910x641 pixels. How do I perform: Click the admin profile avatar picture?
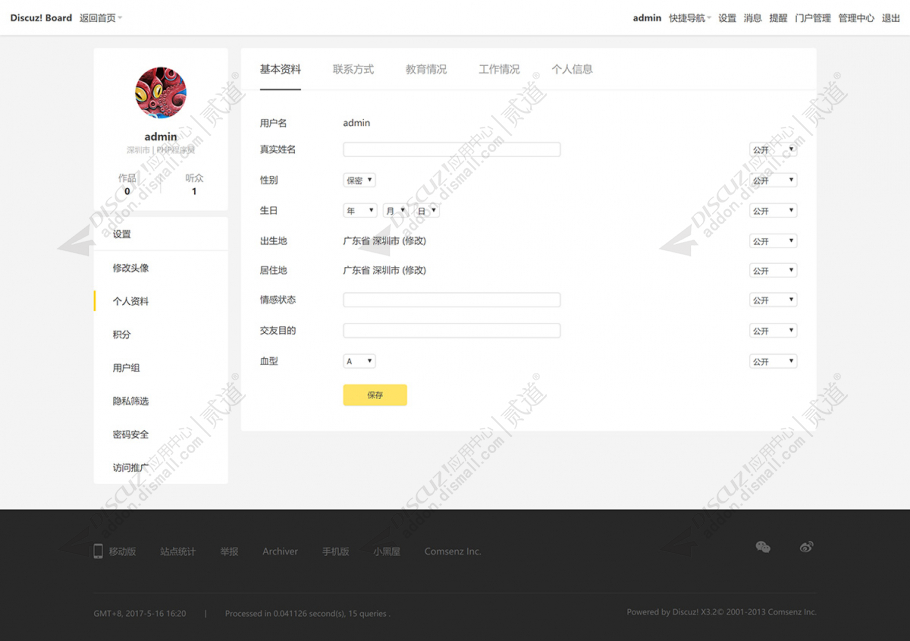coord(160,93)
